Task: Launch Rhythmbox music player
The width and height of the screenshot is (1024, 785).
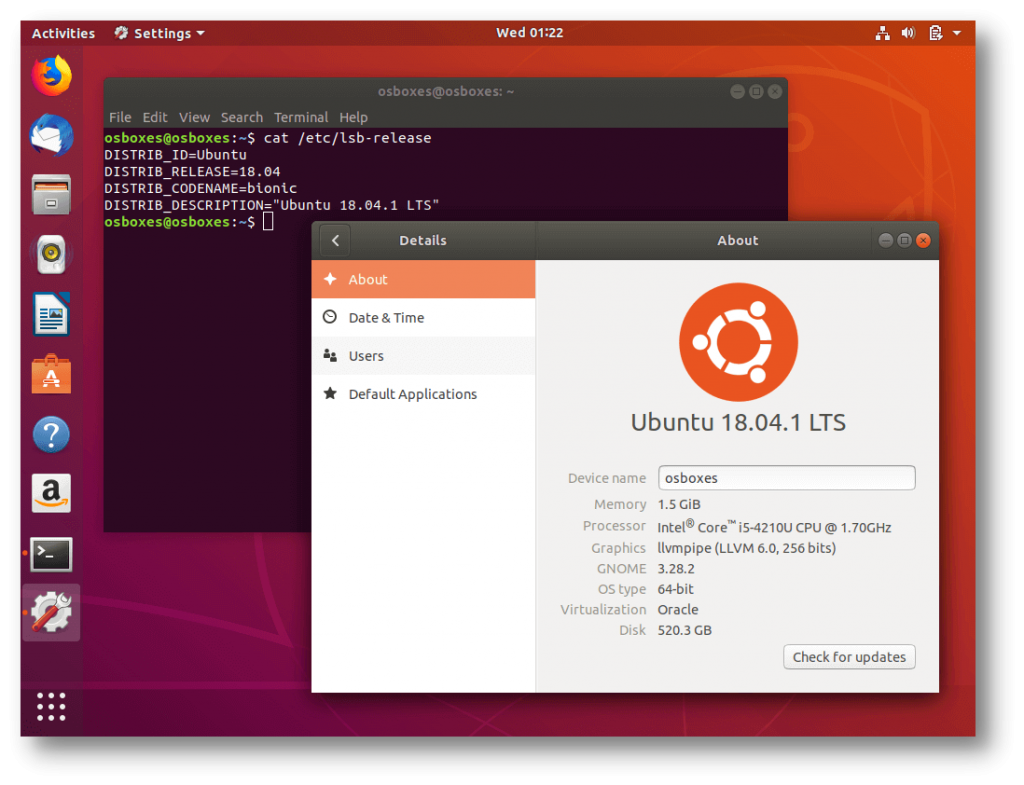Action: (x=51, y=255)
